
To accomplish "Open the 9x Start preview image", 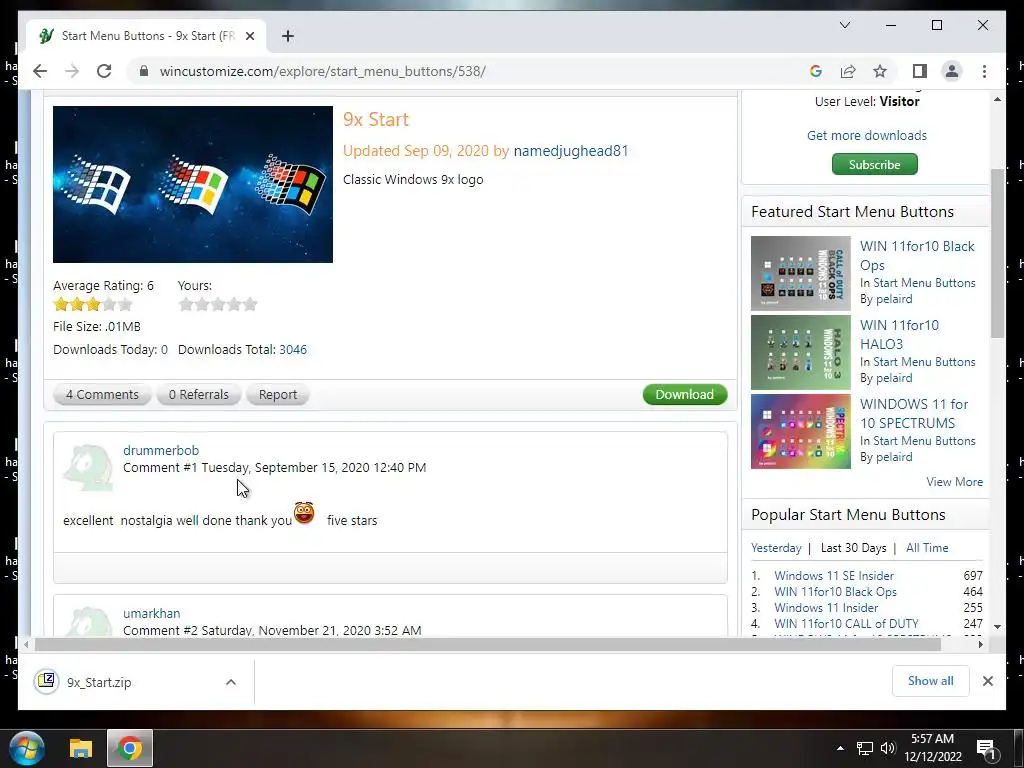I will click(x=193, y=184).
